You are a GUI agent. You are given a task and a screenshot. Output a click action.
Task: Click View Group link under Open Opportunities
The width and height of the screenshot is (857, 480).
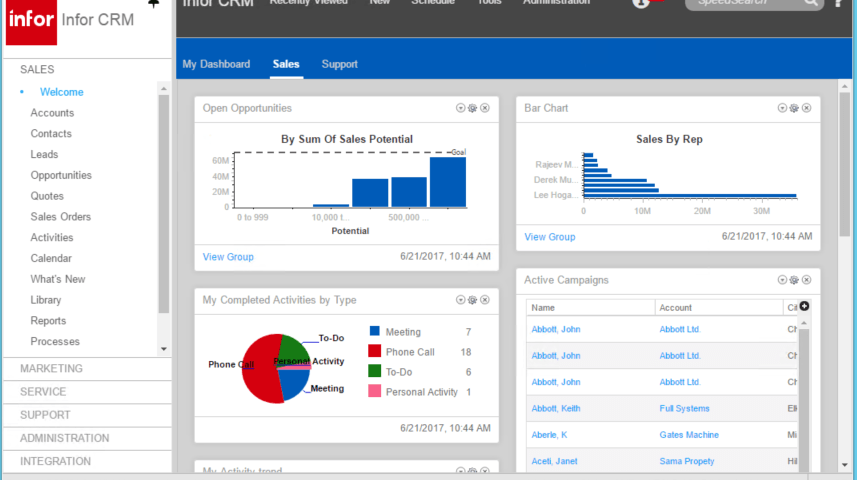click(228, 257)
